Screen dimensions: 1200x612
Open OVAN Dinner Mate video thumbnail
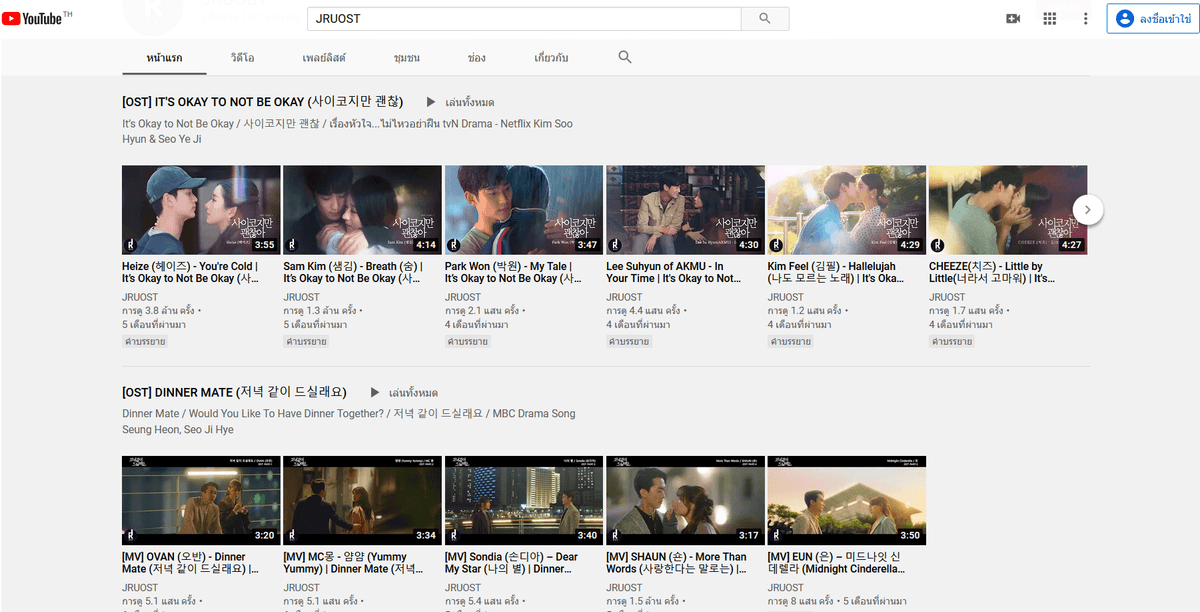pos(201,500)
